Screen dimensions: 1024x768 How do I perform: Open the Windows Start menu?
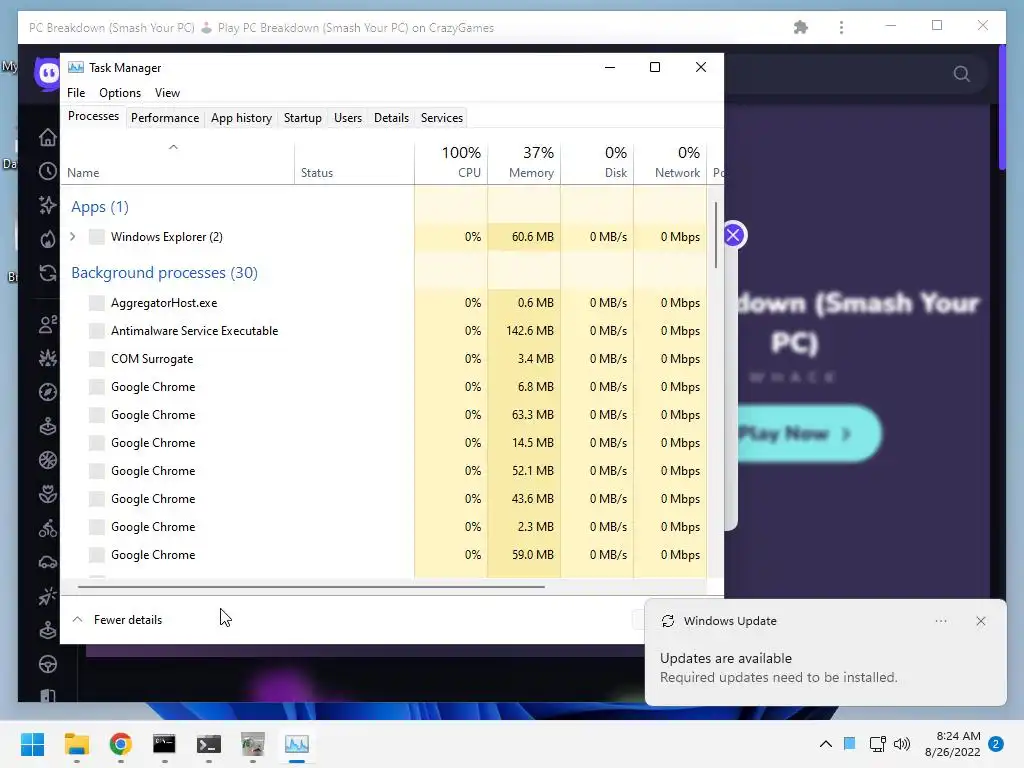point(32,744)
